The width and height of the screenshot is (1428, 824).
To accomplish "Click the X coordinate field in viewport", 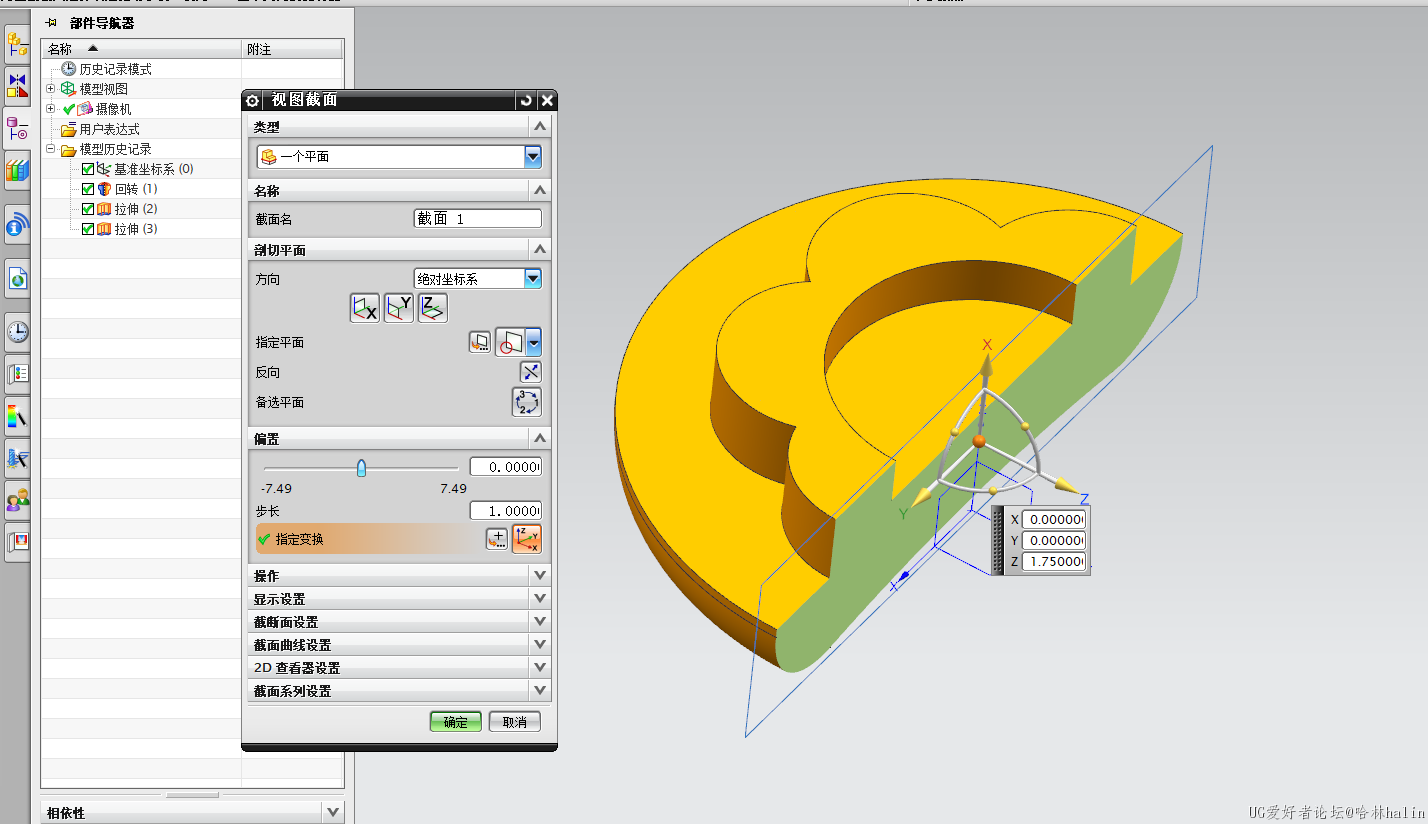I will [x=1054, y=519].
